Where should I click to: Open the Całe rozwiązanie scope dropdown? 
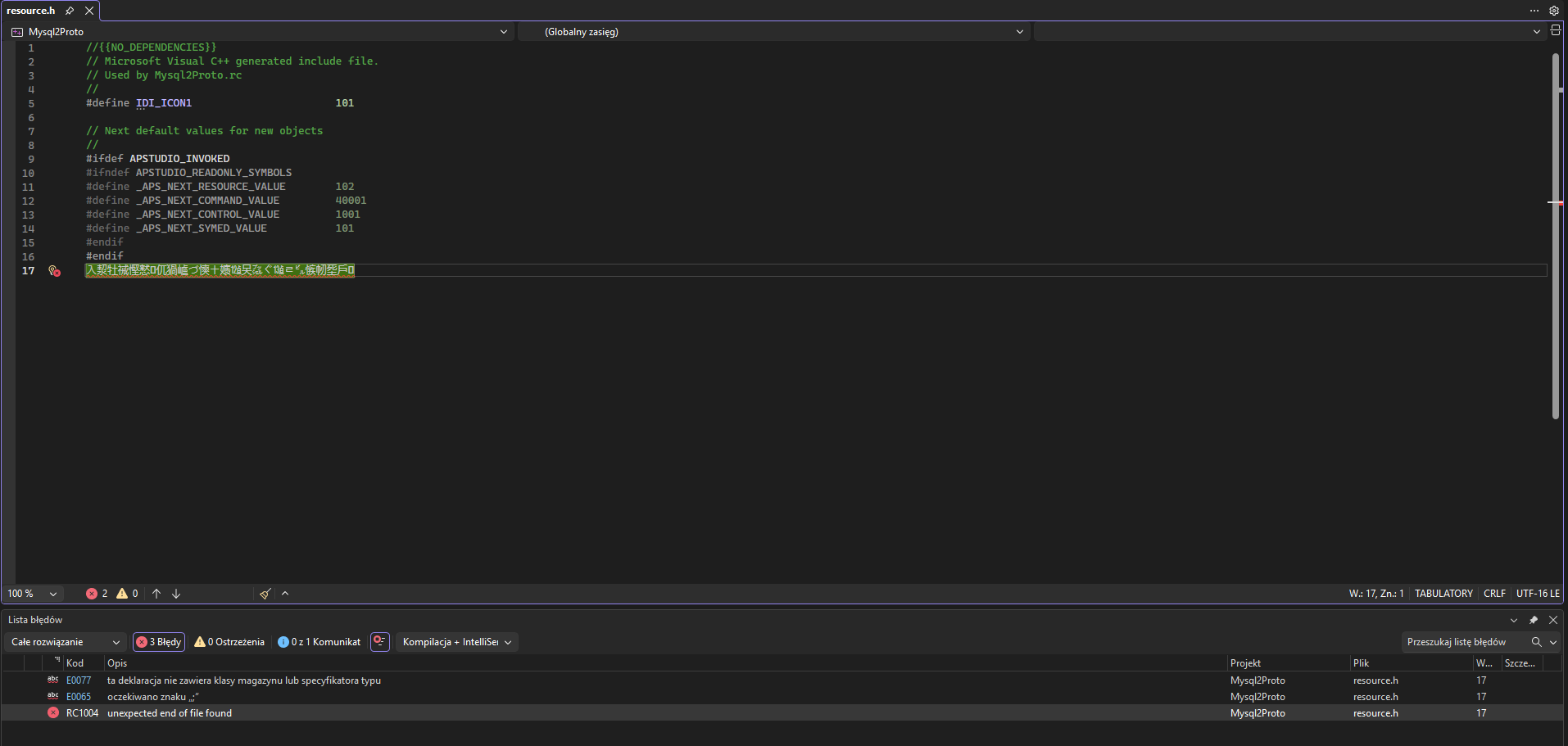coord(66,642)
